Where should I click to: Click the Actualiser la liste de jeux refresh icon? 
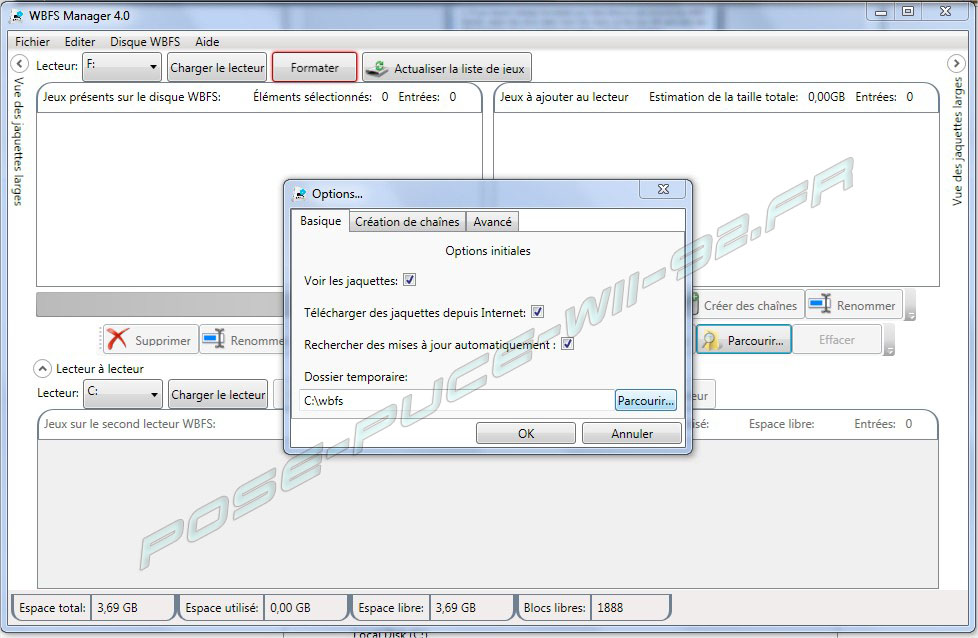tap(377, 69)
